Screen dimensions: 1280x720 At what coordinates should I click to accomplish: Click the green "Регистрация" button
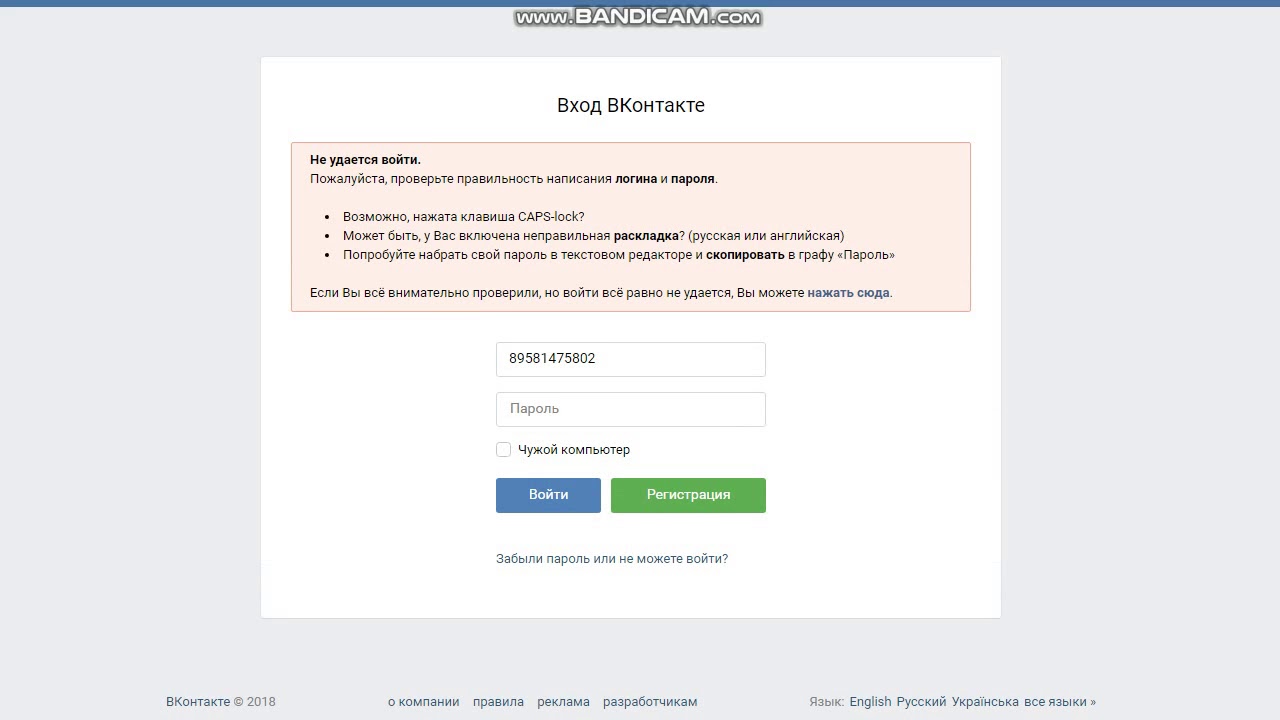[x=688, y=495]
